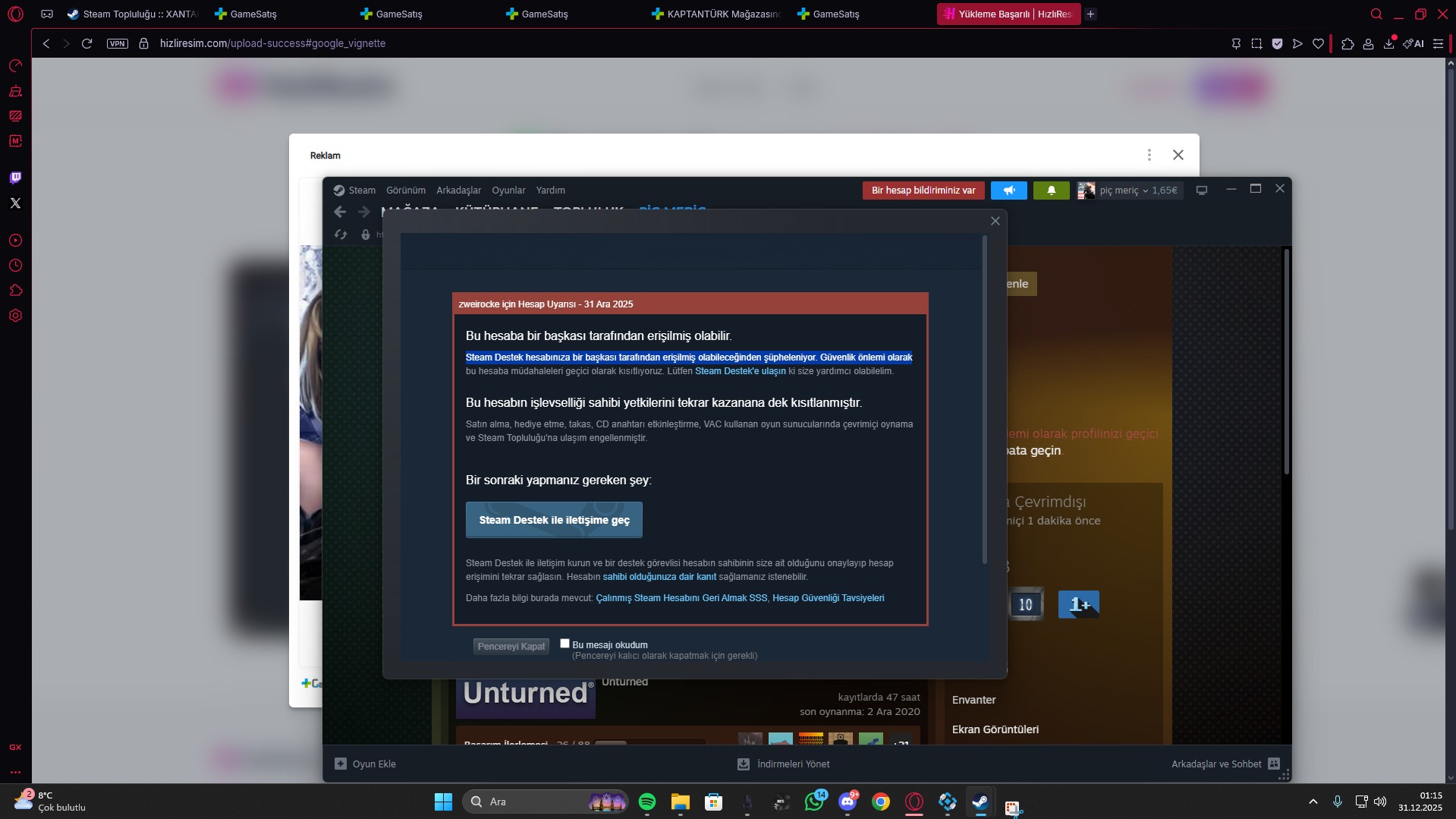
Task: Reload the hizliresim page
Action: click(x=86, y=43)
